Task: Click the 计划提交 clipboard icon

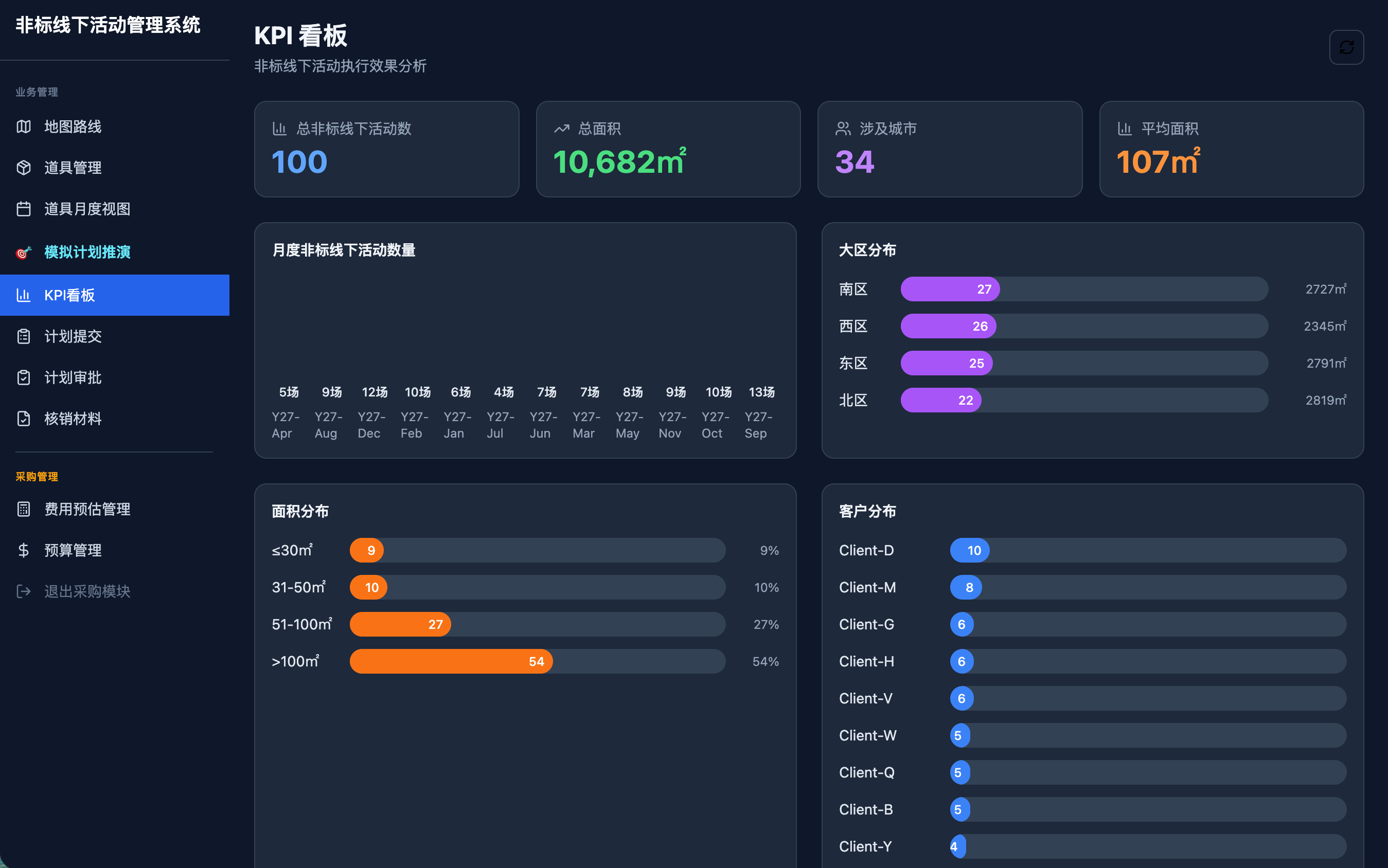Action: (24, 336)
